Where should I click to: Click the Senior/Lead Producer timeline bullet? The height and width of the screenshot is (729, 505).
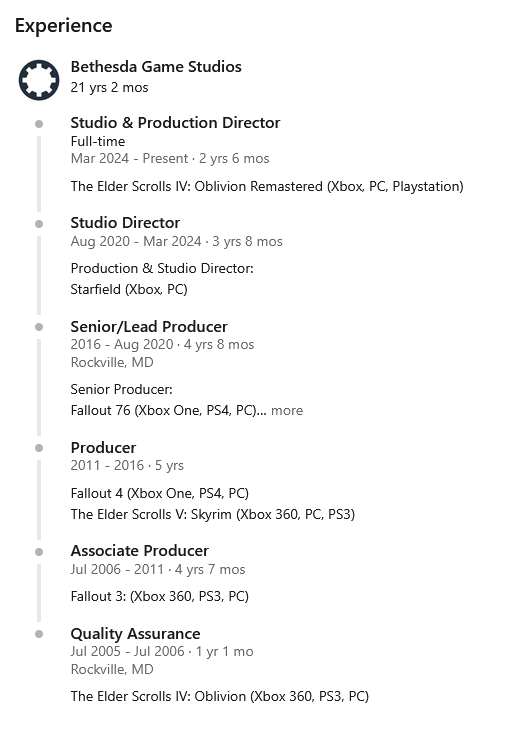tap(39, 327)
